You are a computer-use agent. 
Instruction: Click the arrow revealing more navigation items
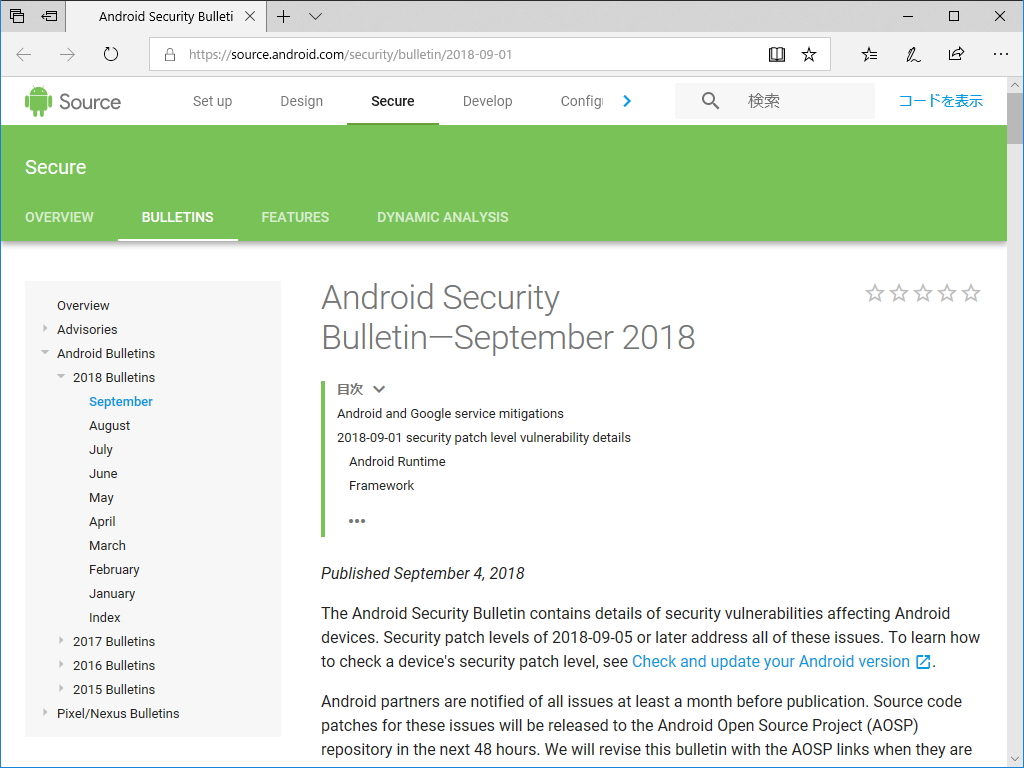(627, 101)
